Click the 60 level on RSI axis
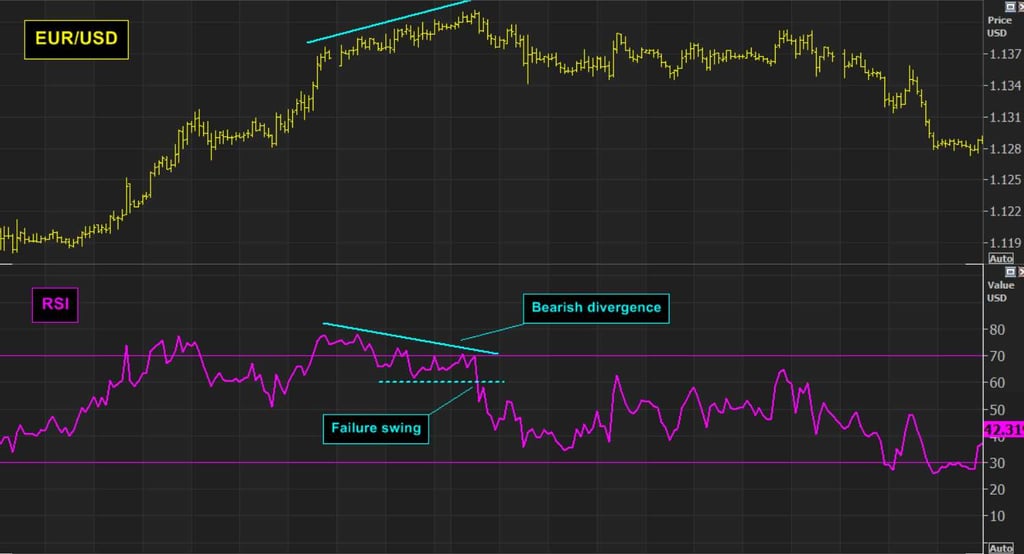The image size is (1024, 554). click(997, 383)
